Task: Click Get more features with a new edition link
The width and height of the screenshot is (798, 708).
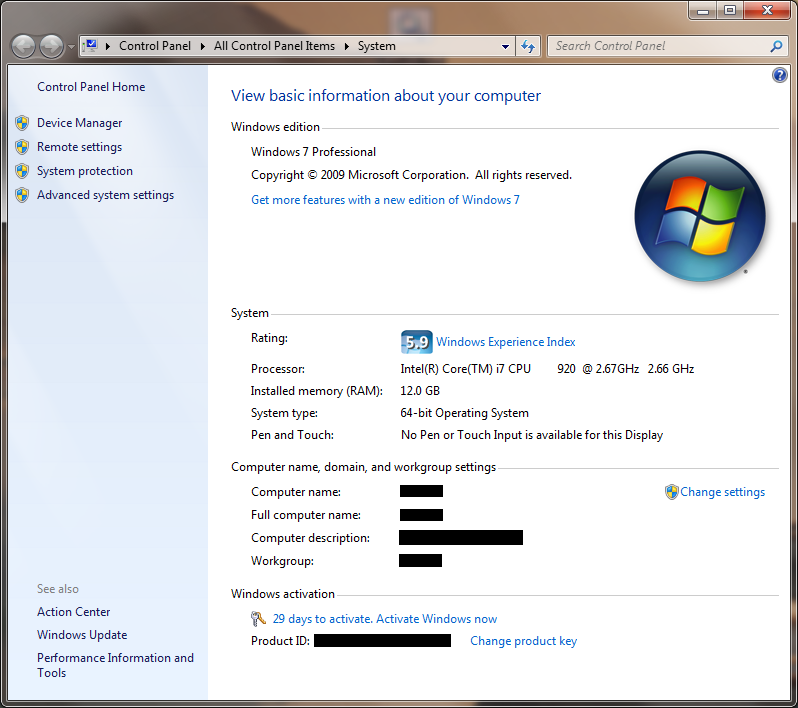Action: pyautogui.click(x=385, y=200)
